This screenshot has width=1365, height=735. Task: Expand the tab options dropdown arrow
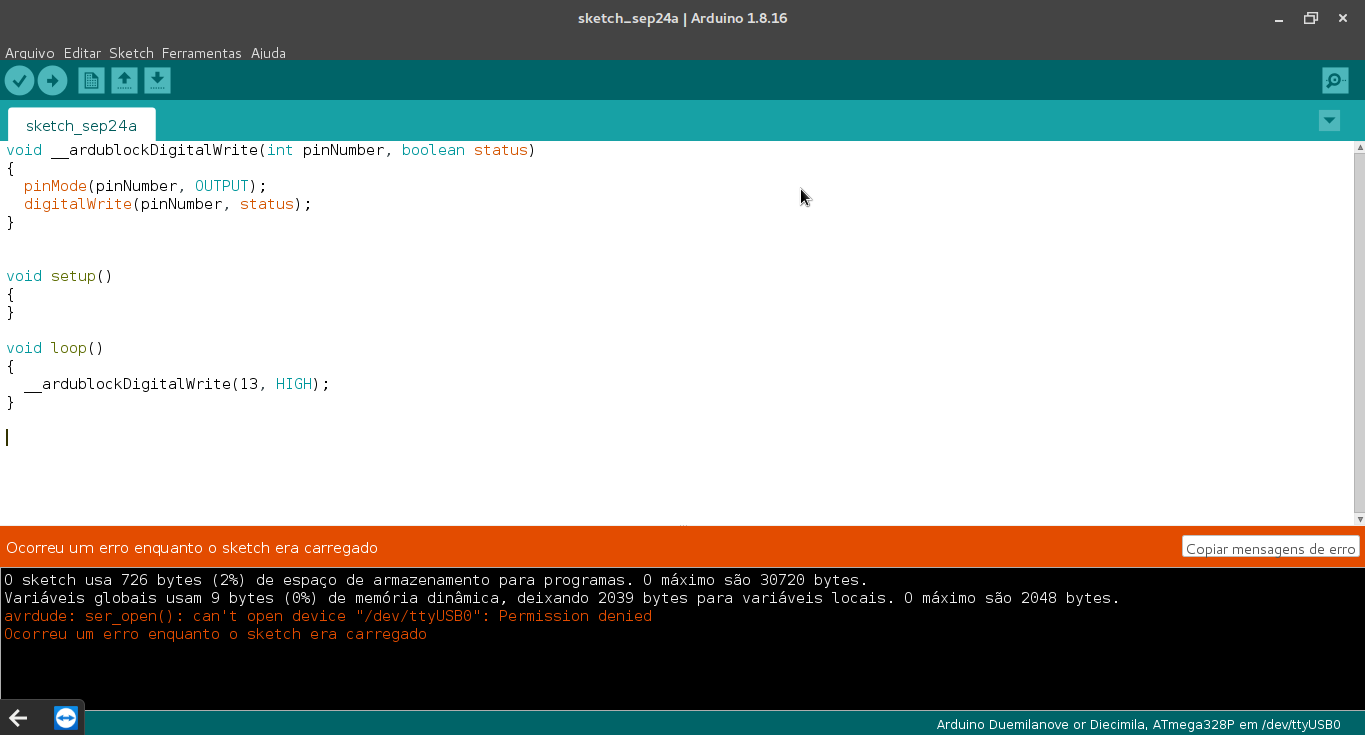pyautogui.click(x=1329, y=121)
